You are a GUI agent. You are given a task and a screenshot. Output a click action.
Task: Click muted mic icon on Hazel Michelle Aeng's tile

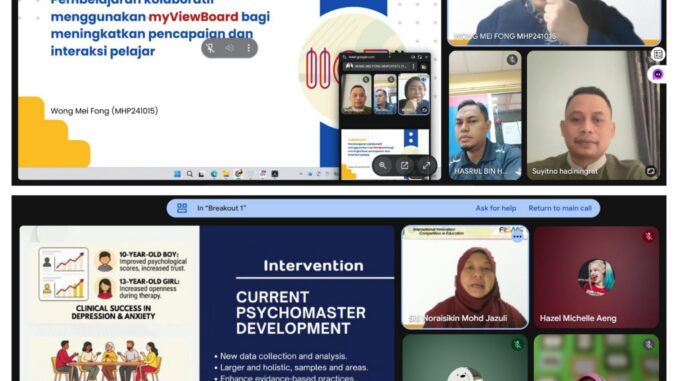point(648,236)
